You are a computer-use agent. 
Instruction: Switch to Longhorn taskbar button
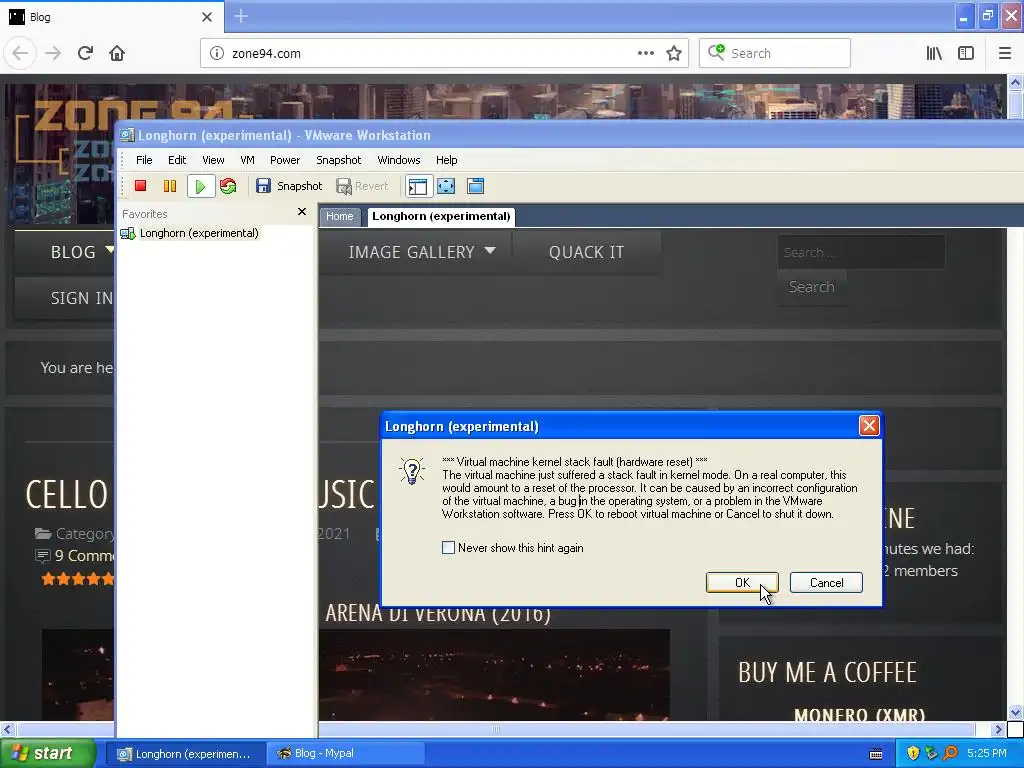pyautogui.click(x=185, y=754)
